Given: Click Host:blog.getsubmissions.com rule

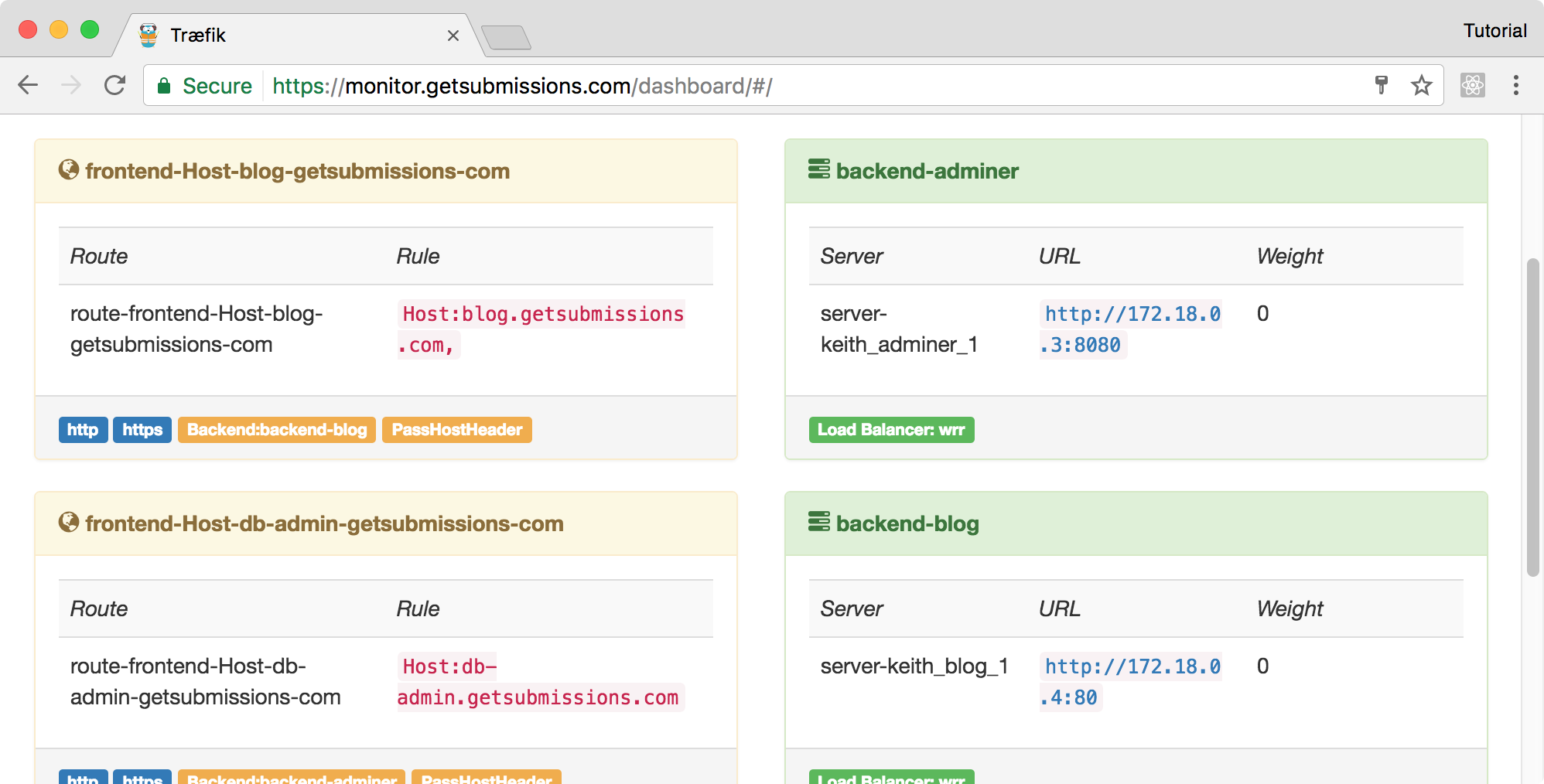Looking at the screenshot, I should (541, 329).
